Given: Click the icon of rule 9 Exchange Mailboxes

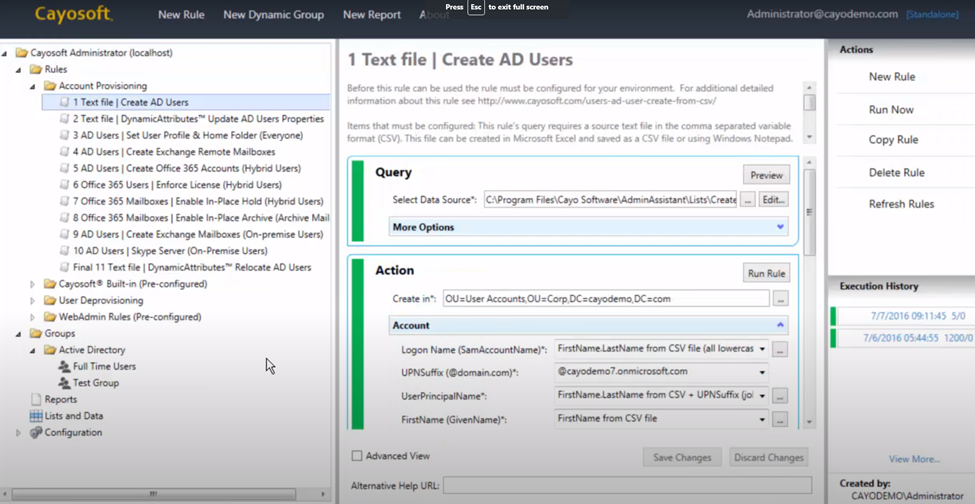Looking at the screenshot, I should [x=65, y=234].
